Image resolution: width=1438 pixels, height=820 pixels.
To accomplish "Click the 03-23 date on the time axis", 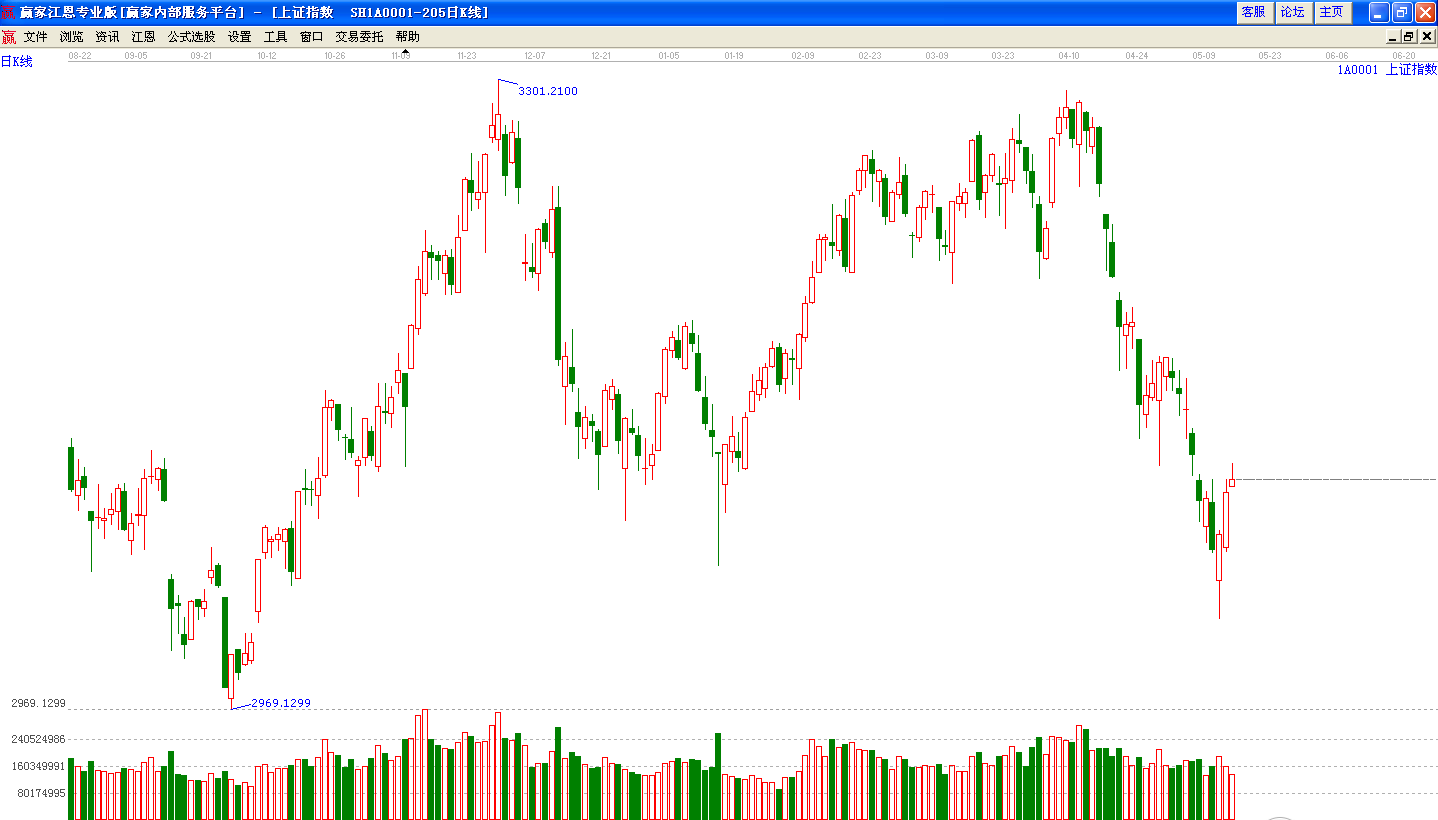I will [x=1003, y=56].
